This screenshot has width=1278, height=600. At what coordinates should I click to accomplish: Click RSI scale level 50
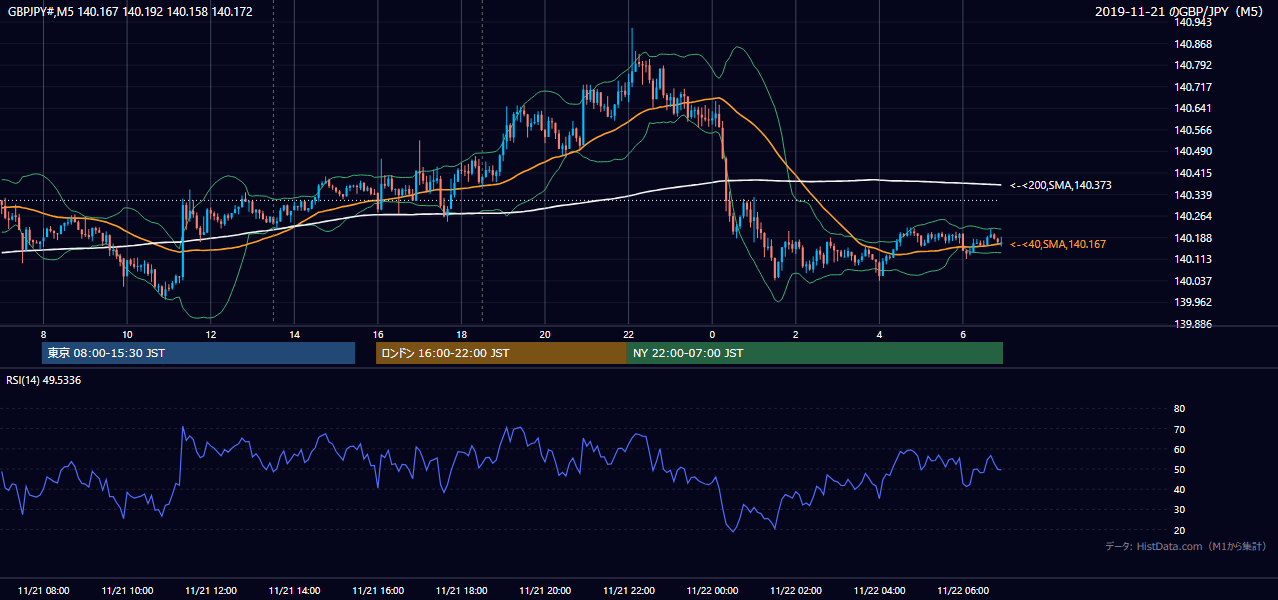pos(1179,469)
